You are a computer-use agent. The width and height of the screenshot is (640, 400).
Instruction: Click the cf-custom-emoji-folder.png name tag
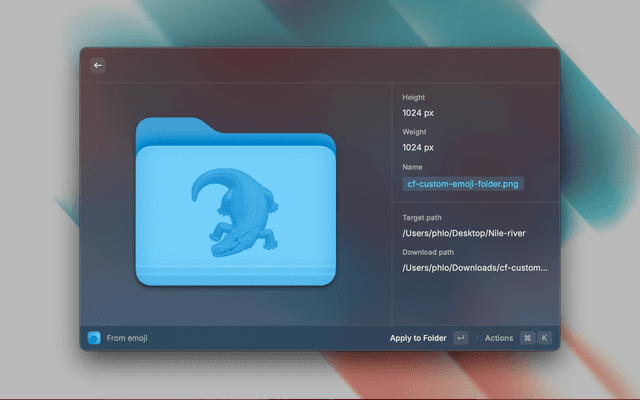pyautogui.click(x=463, y=184)
